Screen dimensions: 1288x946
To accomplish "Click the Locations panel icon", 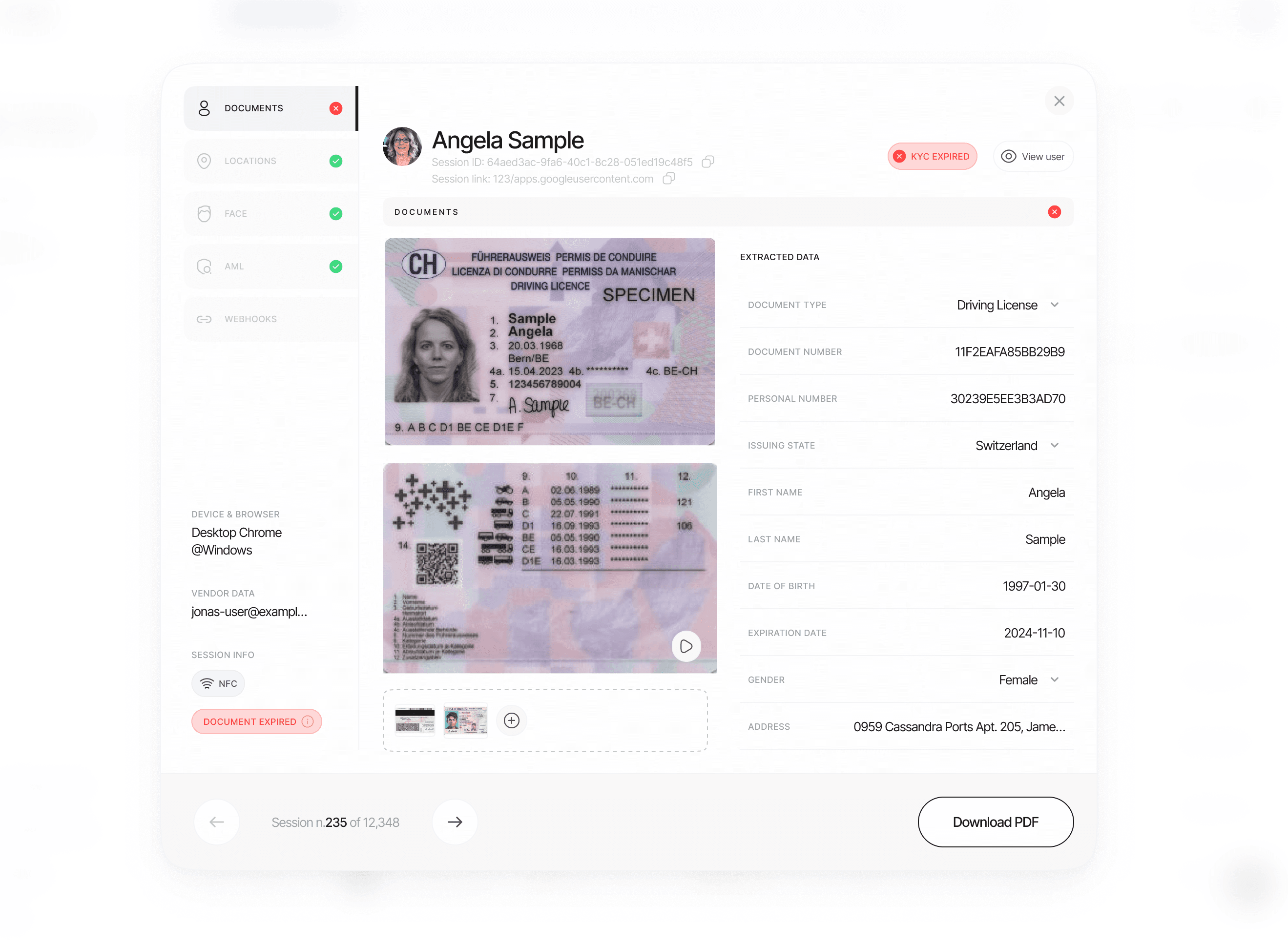I will tap(204, 160).
